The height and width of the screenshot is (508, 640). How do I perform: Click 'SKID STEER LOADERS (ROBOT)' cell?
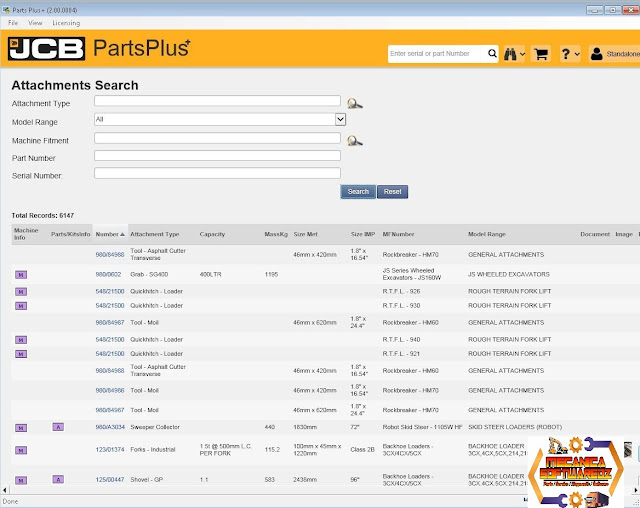[515, 427]
